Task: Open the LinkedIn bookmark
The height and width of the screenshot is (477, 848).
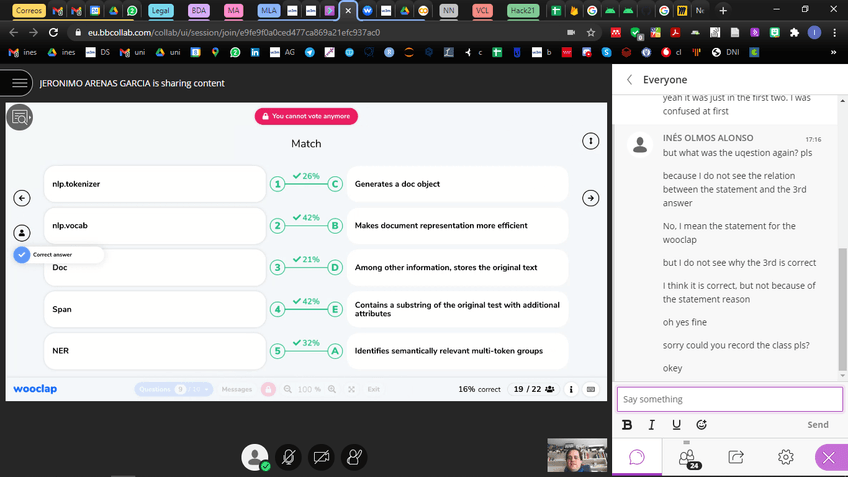Action: coord(255,52)
